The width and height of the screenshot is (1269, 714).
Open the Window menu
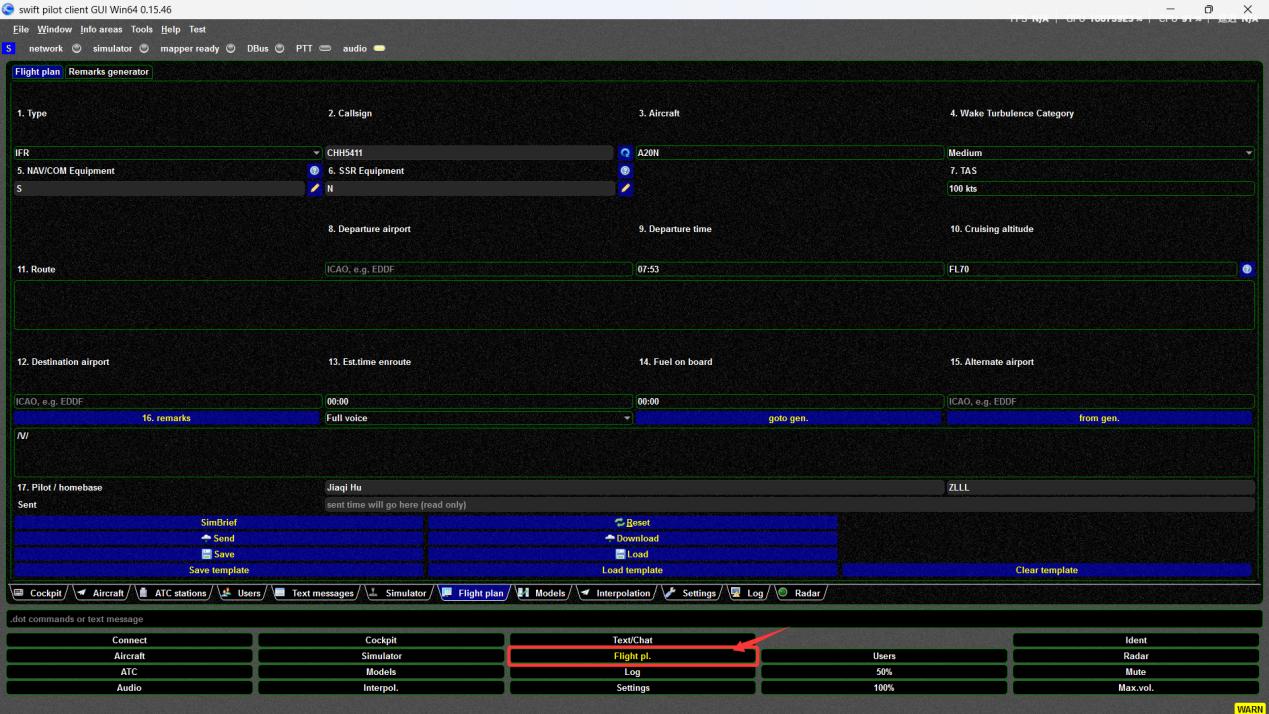tap(55, 29)
